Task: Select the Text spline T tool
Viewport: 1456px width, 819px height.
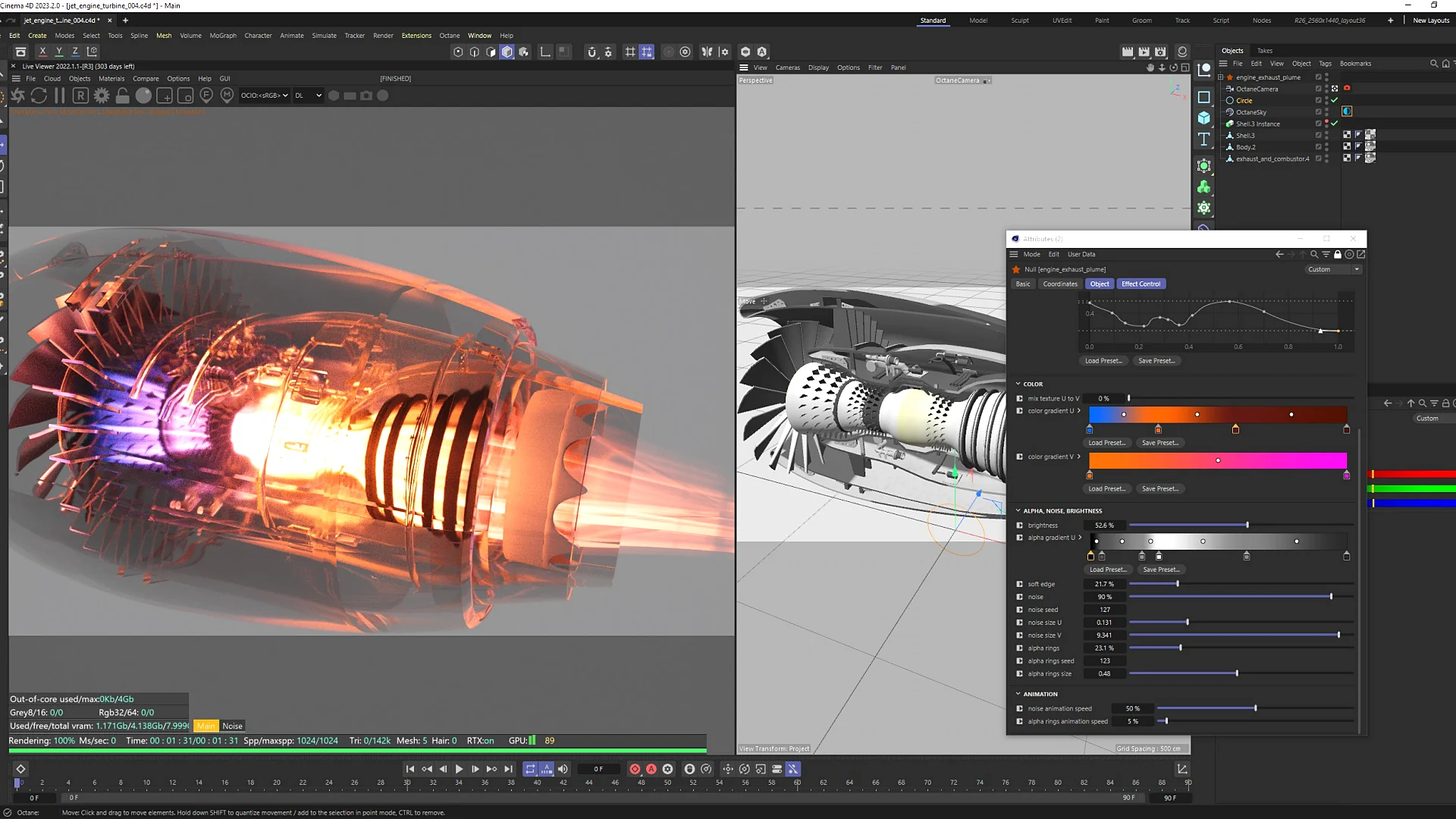Action: (x=1204, y=140)
